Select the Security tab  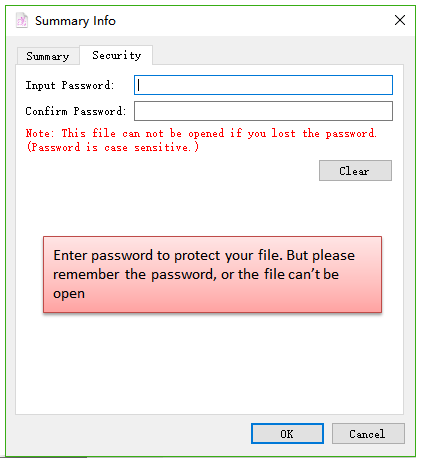pos(116,55)
